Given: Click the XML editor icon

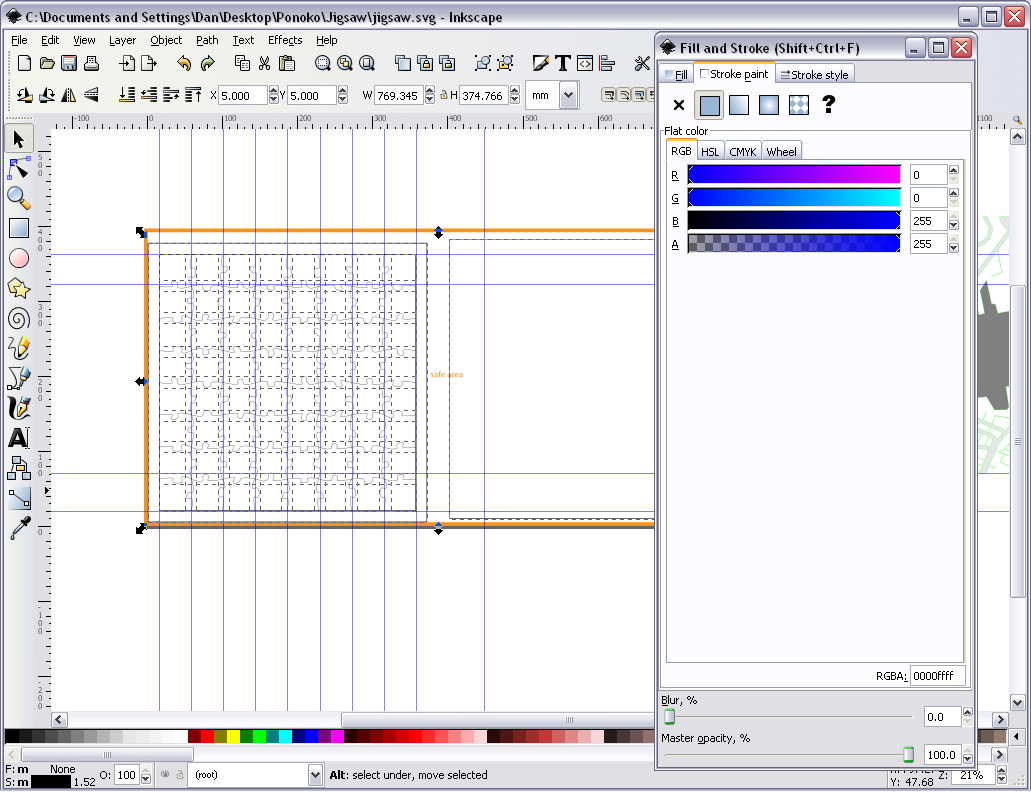Looking at the screenshot, I should click(585, 63).
